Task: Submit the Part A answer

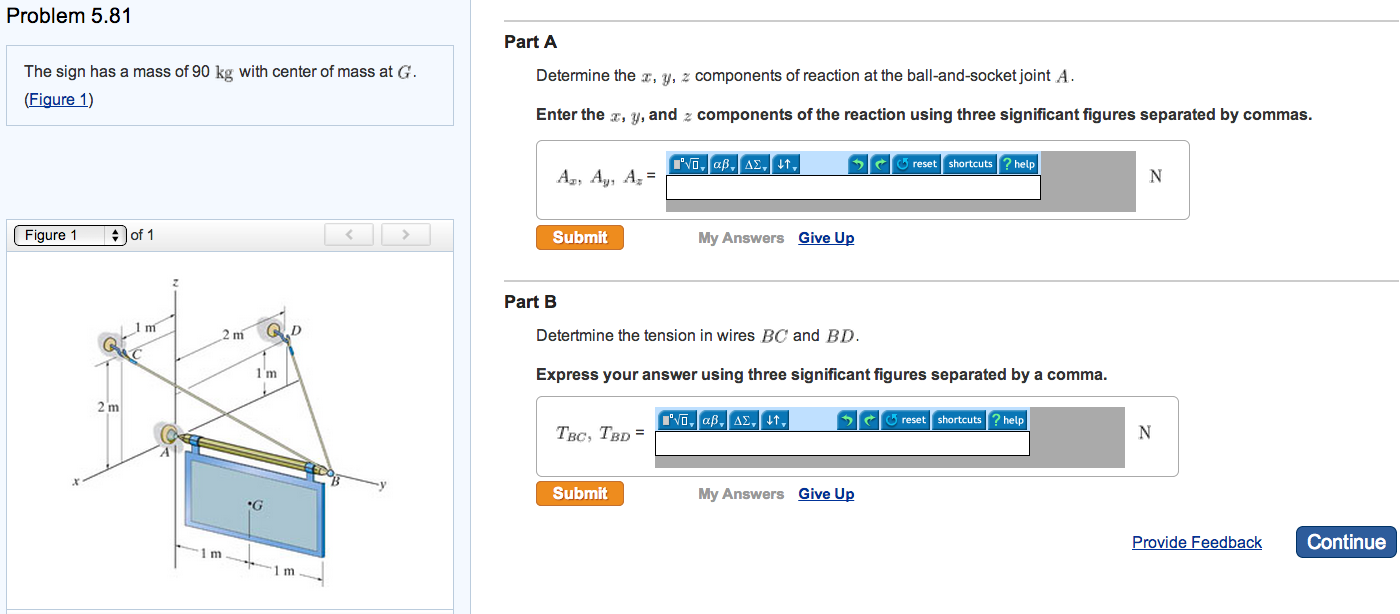Action: pyautogui.click(x=579, y=237)
